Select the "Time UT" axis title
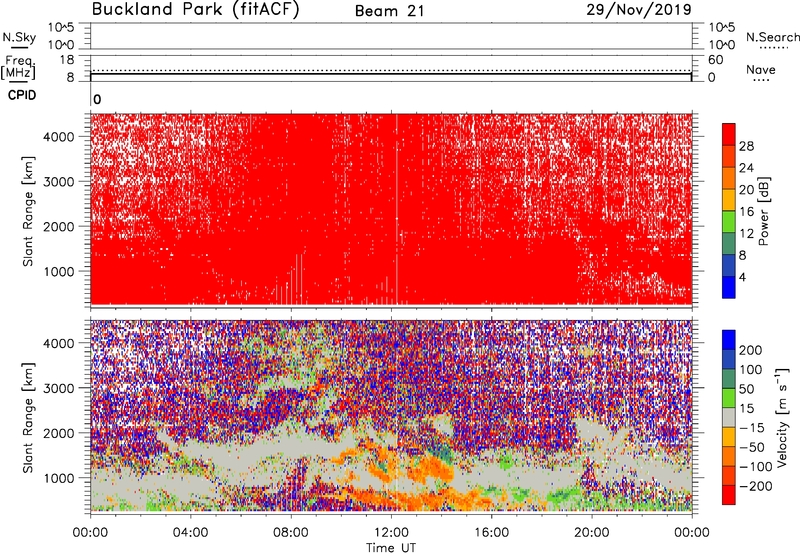This screenshot has height=554, width=800. pos(391,548)
